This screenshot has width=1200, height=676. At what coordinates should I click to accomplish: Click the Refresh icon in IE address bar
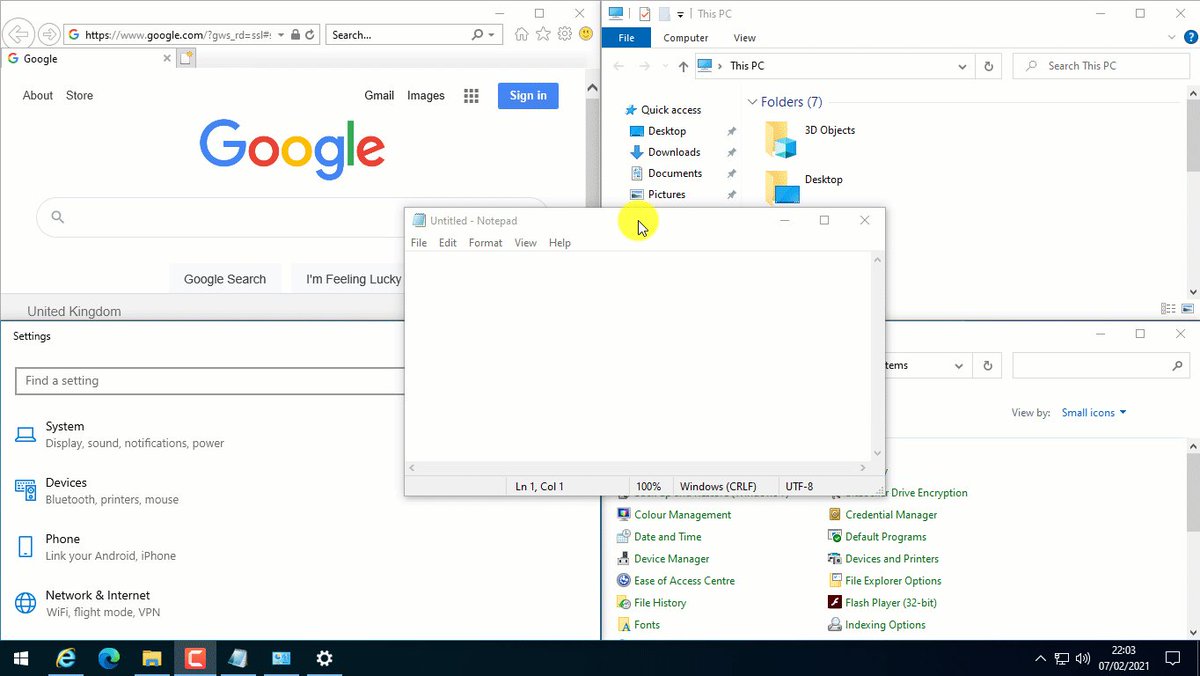tap(310, 35)
